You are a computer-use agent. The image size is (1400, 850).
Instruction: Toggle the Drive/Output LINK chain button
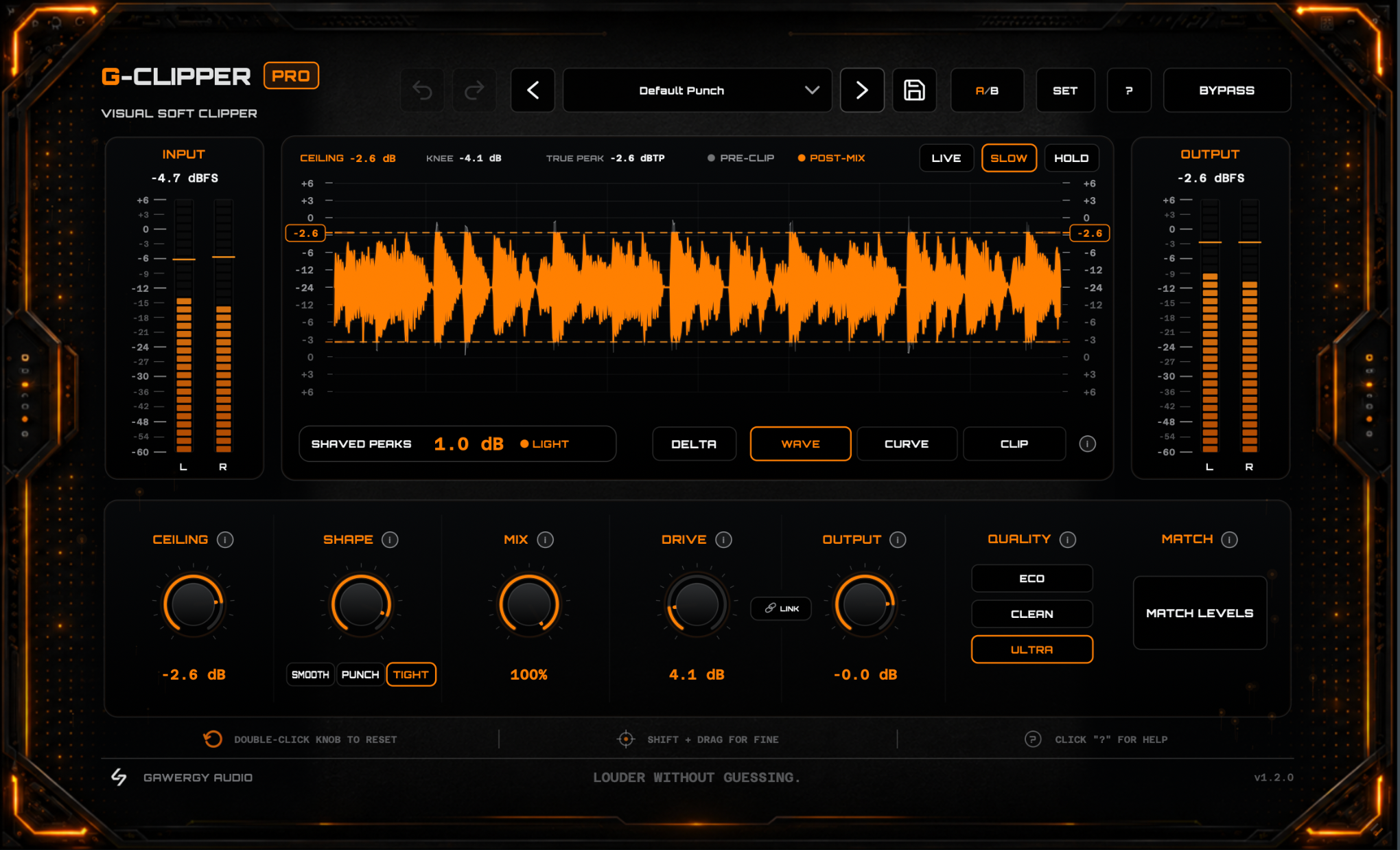[x=781, y=608]
